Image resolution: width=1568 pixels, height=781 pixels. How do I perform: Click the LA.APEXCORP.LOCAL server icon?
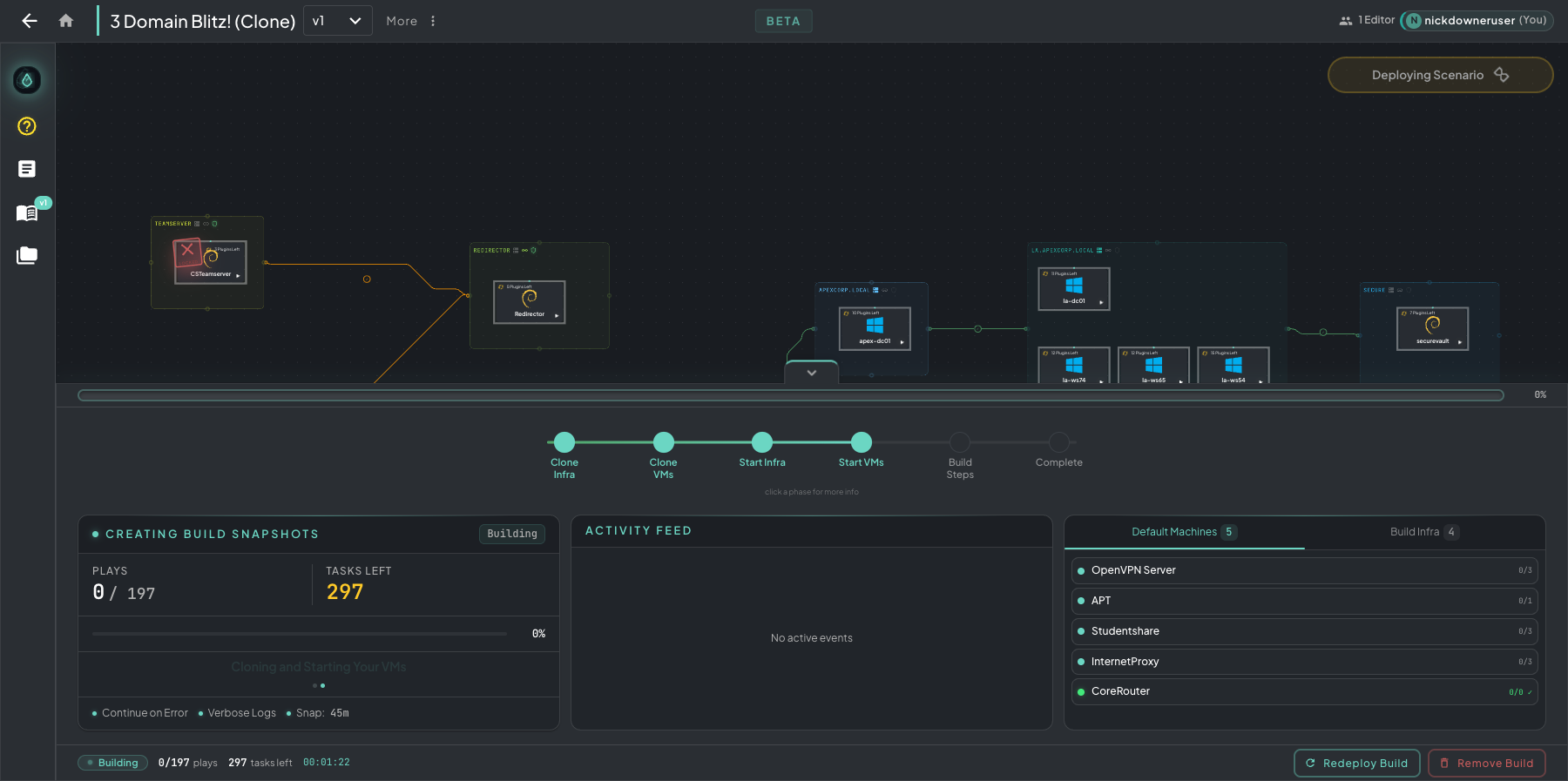(1099, 251)
